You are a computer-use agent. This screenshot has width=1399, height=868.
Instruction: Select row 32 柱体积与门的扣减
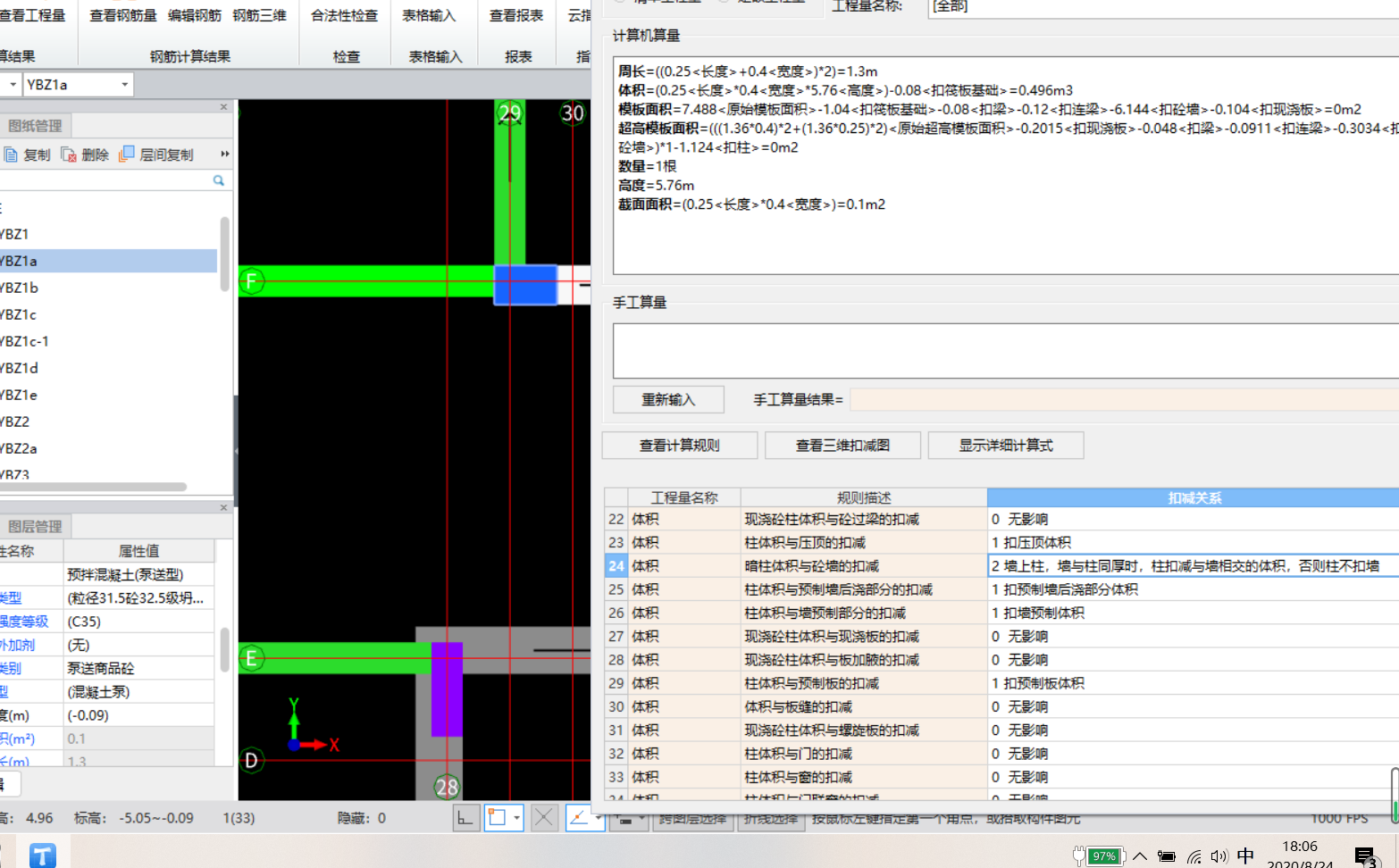(1001, 754)
